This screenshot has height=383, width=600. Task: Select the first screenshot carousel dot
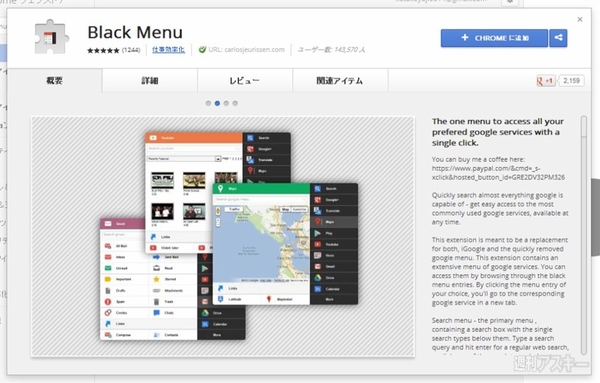pyautogui.click(x=208, y=103)
